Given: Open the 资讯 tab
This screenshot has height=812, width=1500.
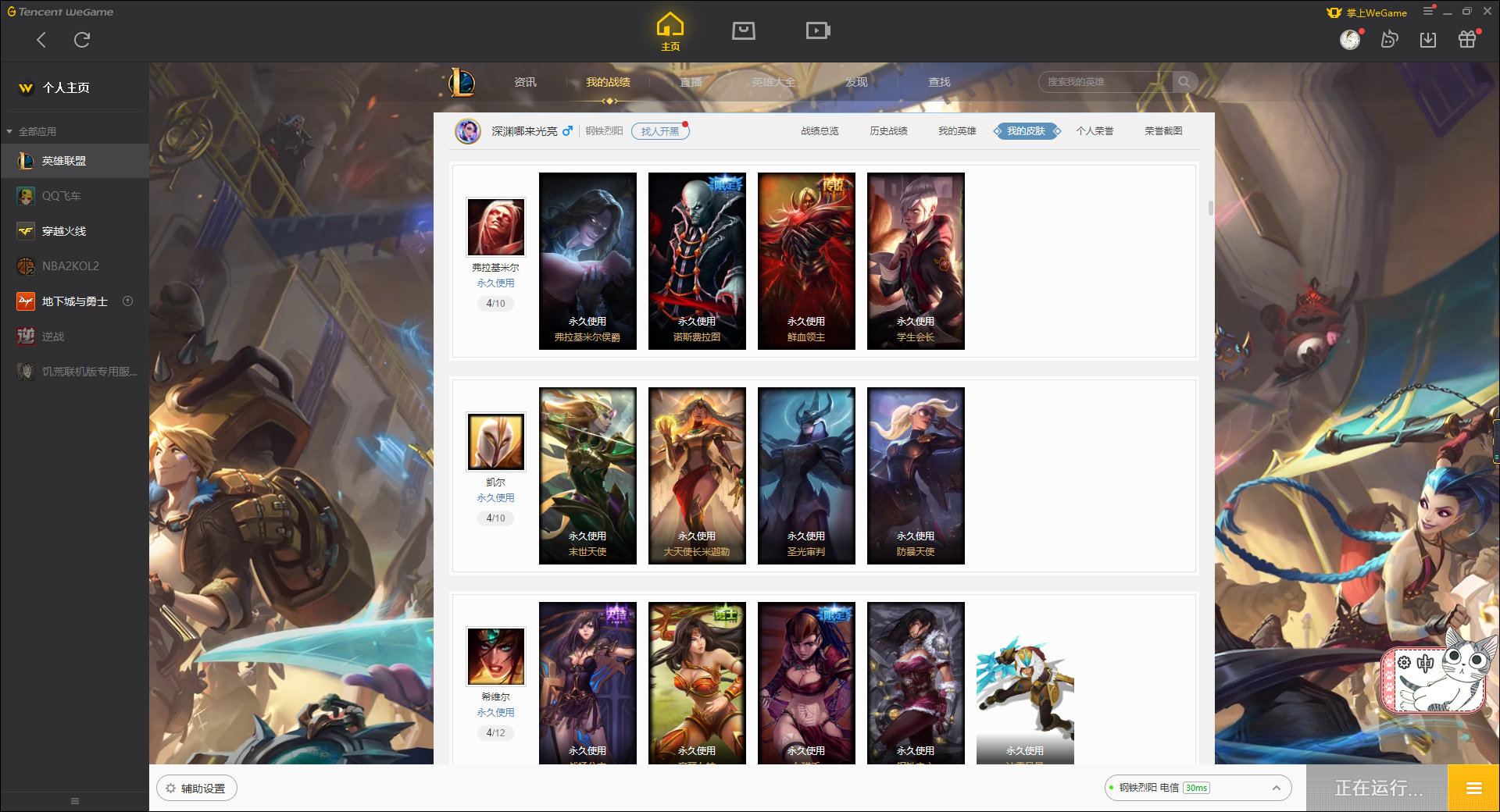Looking at the screenshot, I should (525, 82).
